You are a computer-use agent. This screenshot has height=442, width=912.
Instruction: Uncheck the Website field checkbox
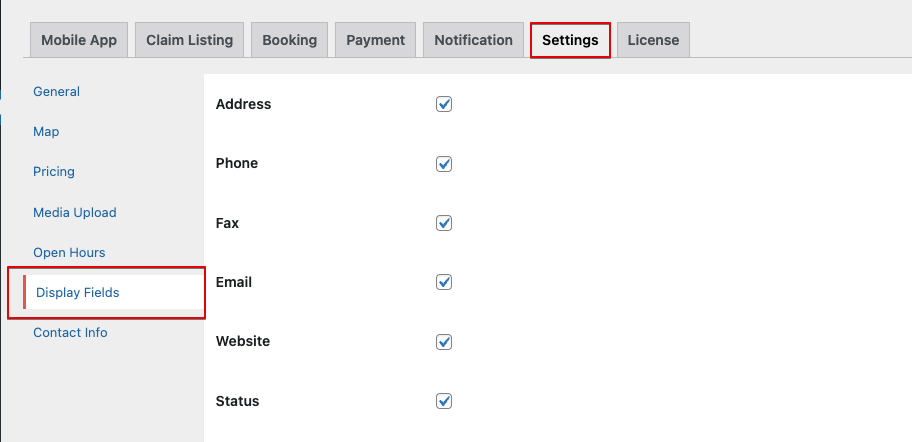(x=444, y=341)
